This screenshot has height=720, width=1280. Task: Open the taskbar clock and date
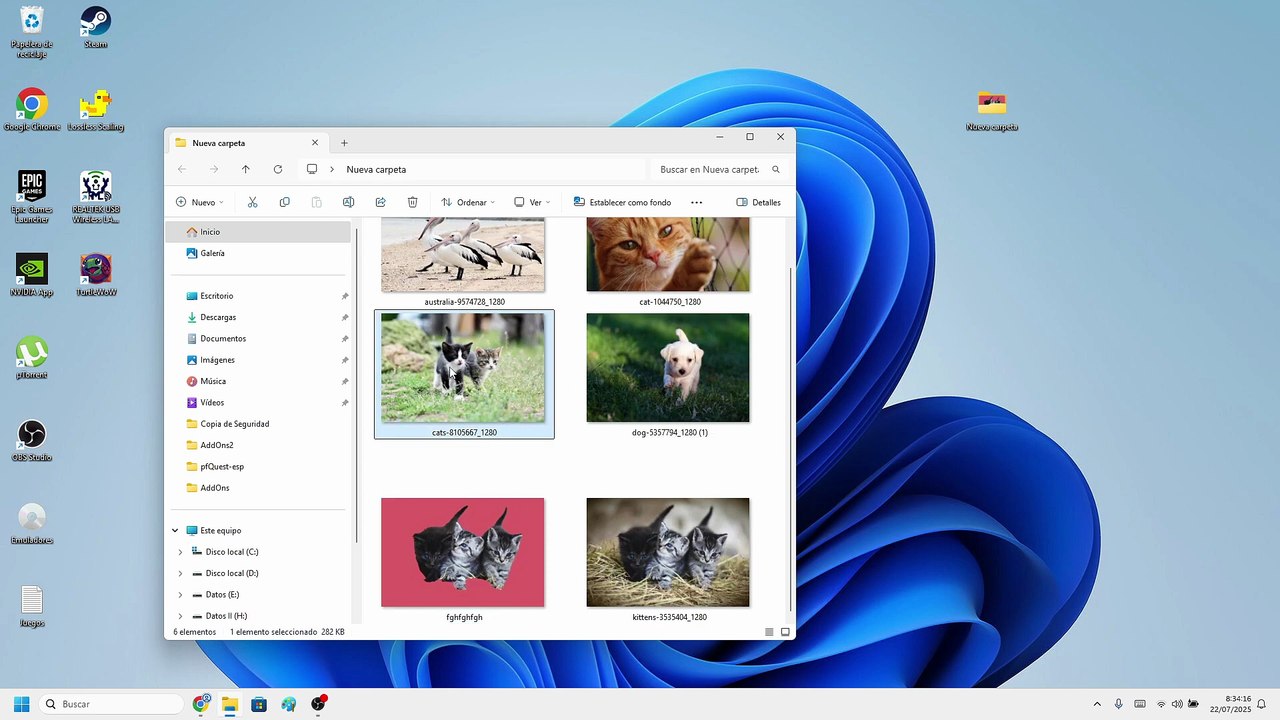pyautogui.click(x=1230, y=704)
